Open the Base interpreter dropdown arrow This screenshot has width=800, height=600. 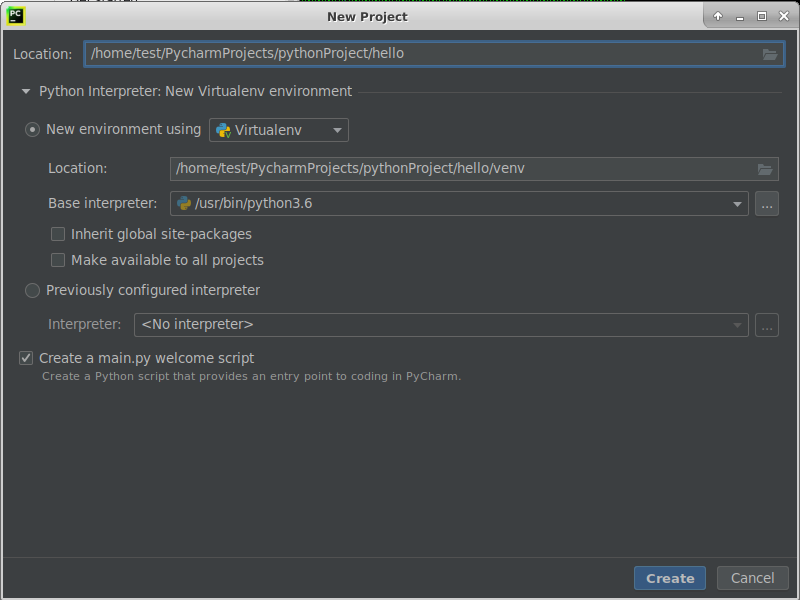(x=737, y=204)
